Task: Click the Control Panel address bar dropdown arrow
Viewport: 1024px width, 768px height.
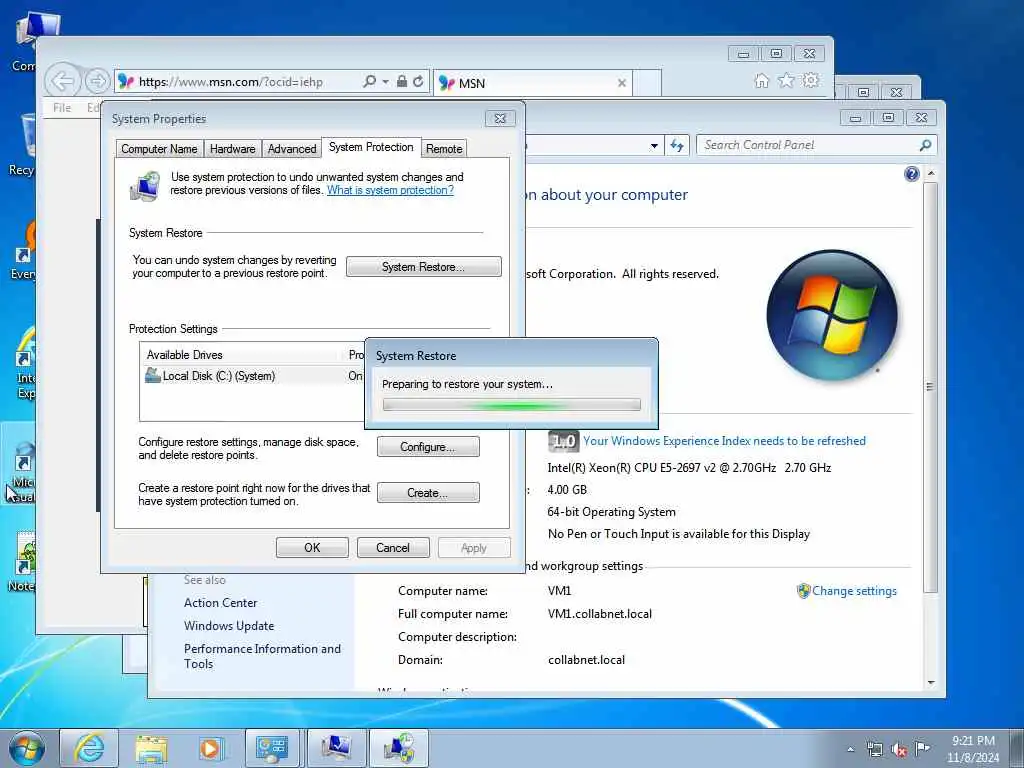Action: [654, 146]
